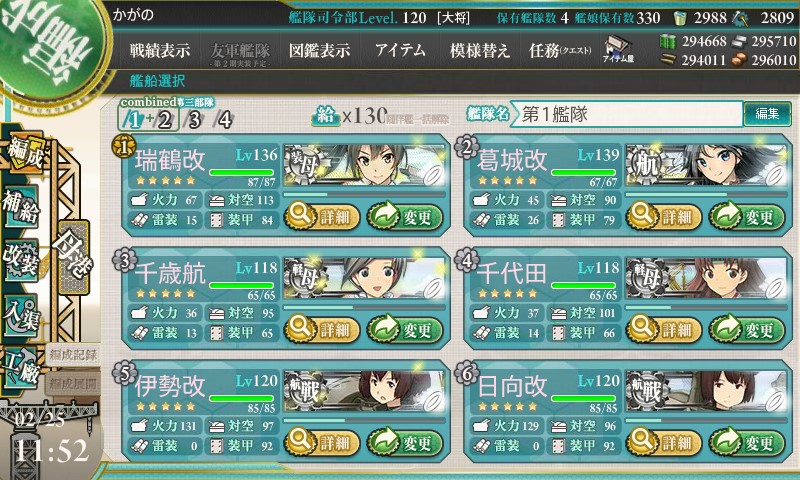Open the 補給 (resupply) sidebar icon
The width and height of the screenshot is (800, 480).
tap(21, 206)
